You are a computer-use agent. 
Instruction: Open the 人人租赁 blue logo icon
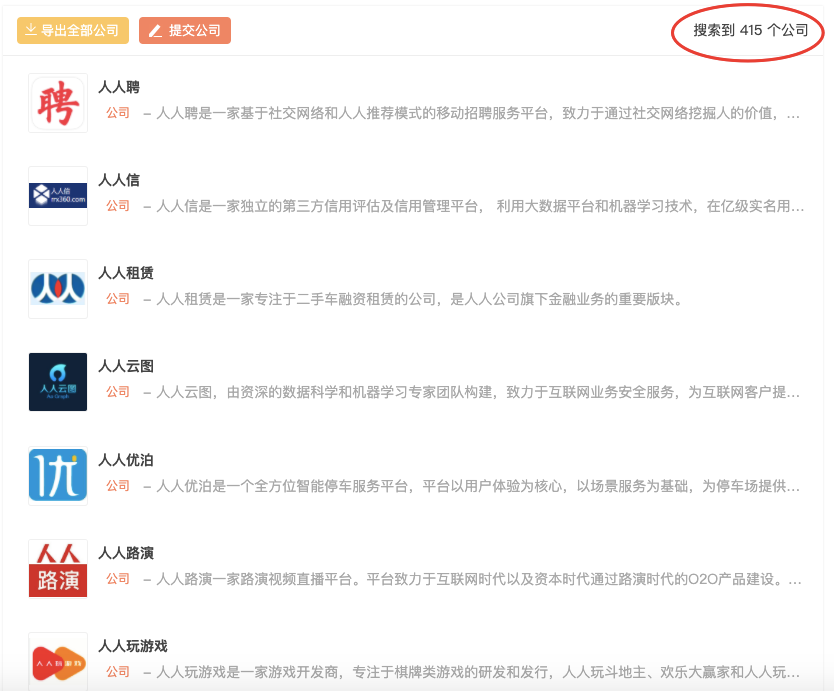pyautogui.click(x=58, y=289)
